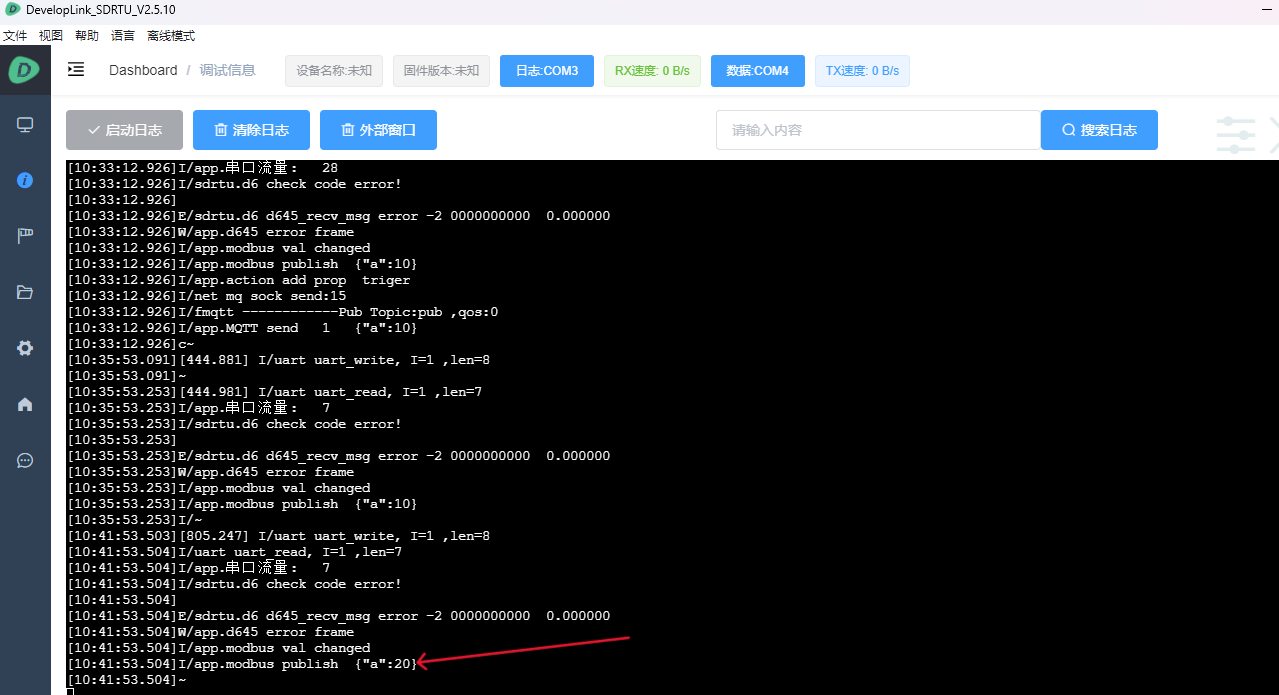Click the DevelopLink green logo icon
1279x695 pixels.
point(24,70)
